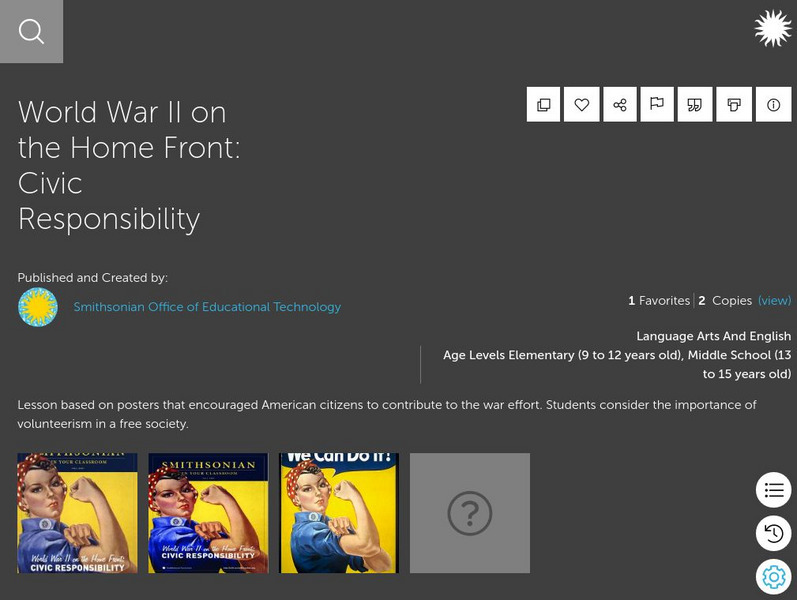797x600 pixels.
Task: Favorite the collection using the heart icon
Action: (581, 104)
